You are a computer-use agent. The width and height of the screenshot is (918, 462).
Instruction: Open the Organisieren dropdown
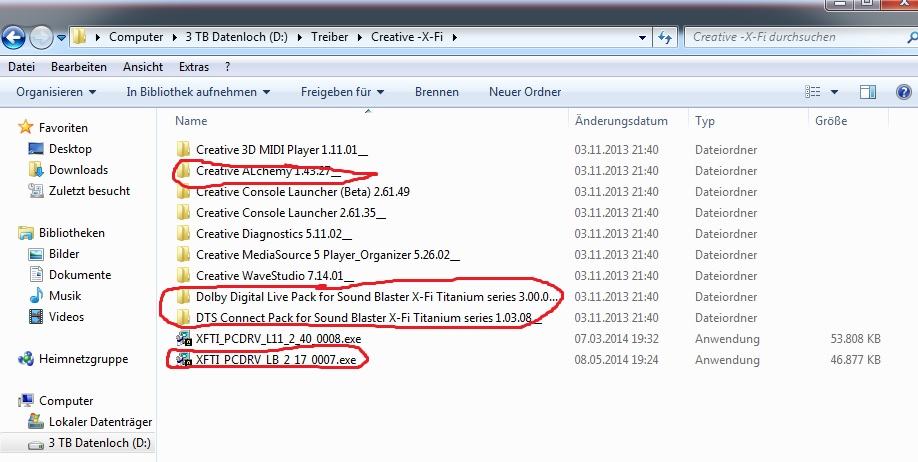pyautogui.click(x=56, y=92)
